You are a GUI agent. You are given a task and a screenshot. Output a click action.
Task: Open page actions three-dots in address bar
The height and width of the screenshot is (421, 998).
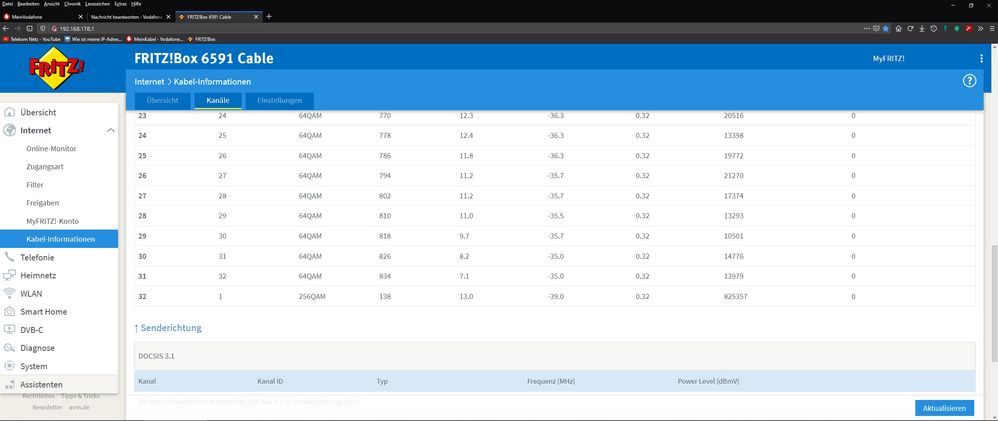[x=866, y=29]
